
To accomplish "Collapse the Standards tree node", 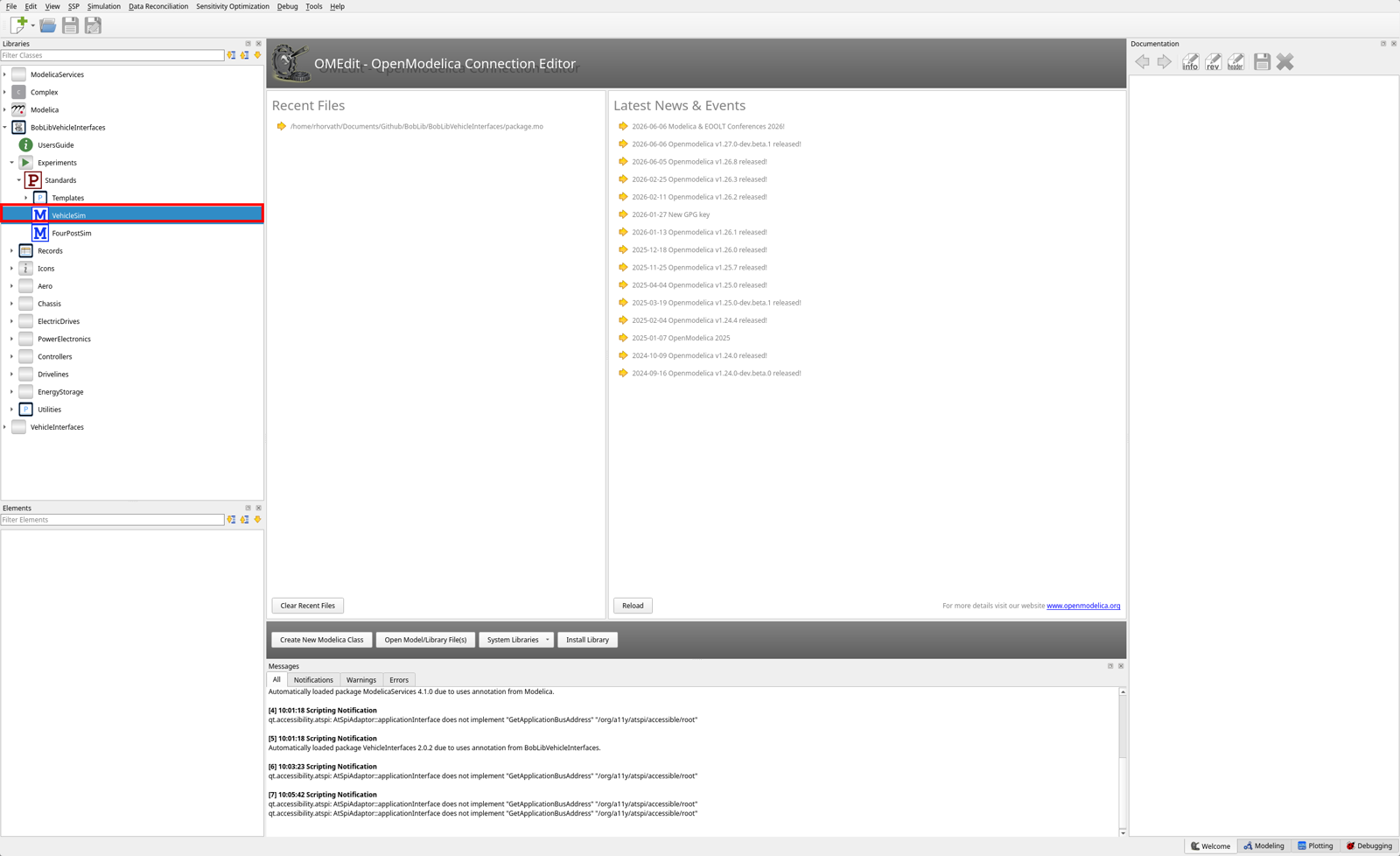I will point(19,180).
